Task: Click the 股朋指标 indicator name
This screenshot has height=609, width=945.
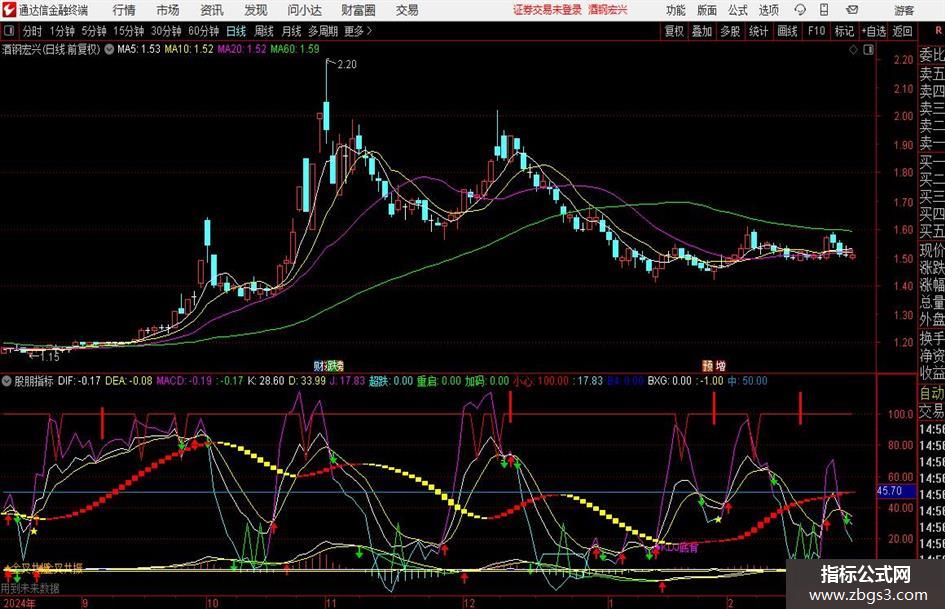Action: point(34,381)
